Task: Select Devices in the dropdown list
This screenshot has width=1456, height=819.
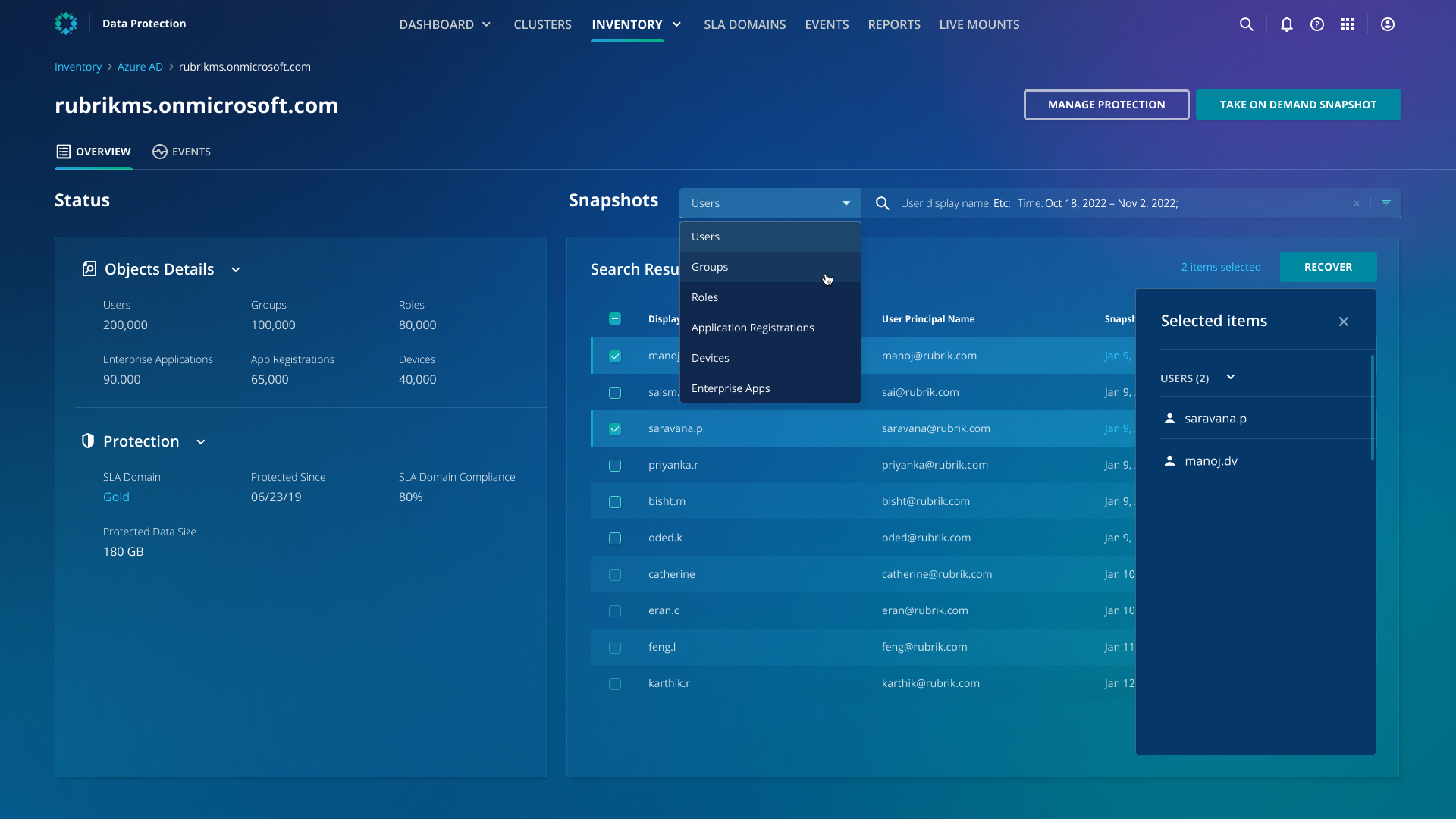Action: (770, 358)
